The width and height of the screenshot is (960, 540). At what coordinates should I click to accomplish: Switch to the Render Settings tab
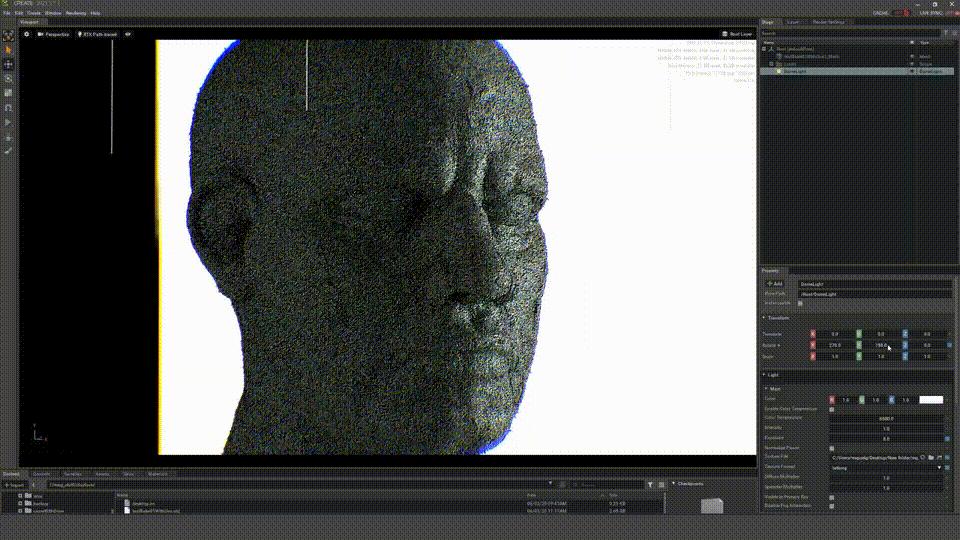tap(828, 22)
